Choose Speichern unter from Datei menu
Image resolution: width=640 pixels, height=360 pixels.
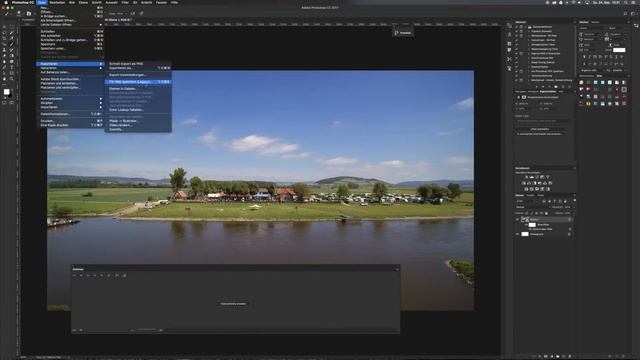[x=53, y=48]
